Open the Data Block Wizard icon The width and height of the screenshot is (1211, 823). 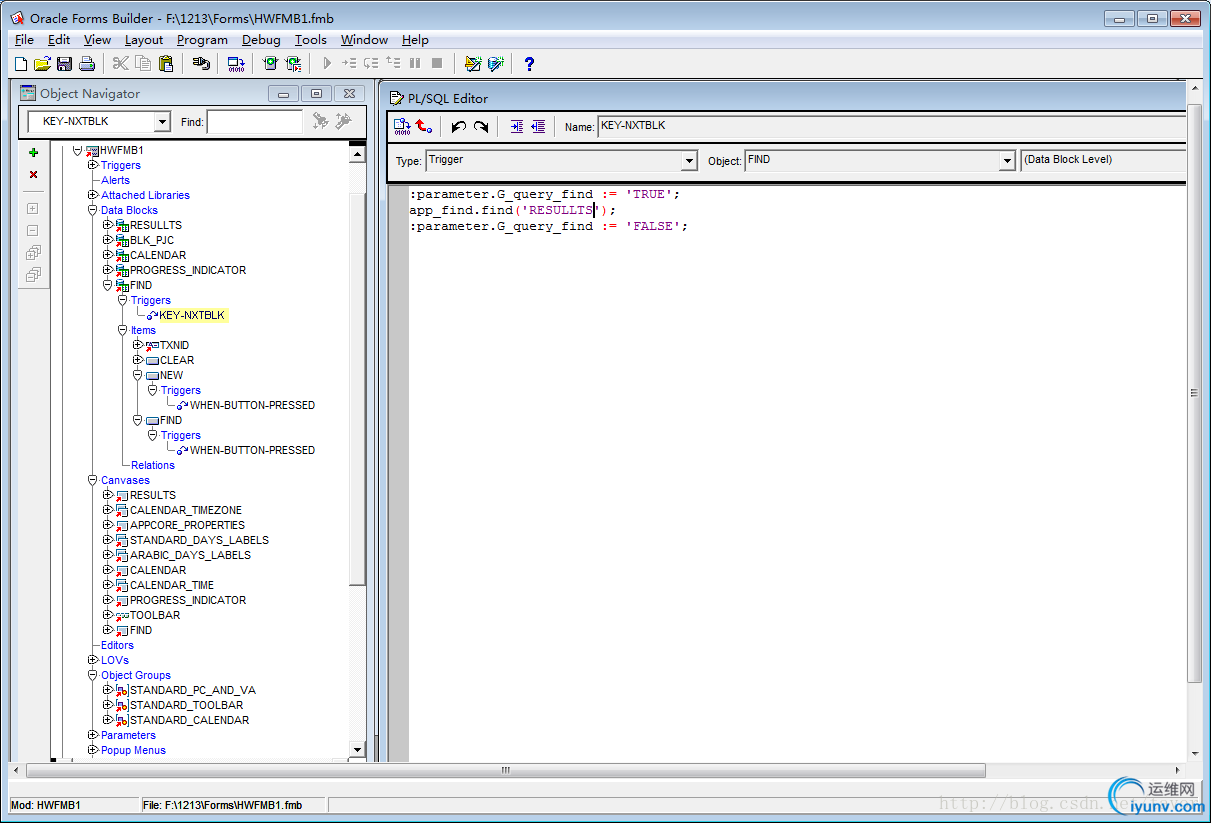coord(473,64)
